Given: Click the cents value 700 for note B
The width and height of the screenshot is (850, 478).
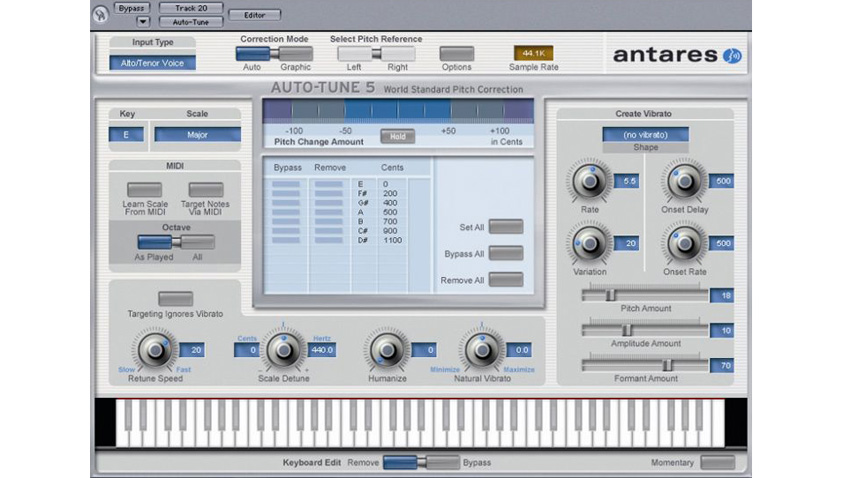Looking at the screenshot, I should [390, 221].
